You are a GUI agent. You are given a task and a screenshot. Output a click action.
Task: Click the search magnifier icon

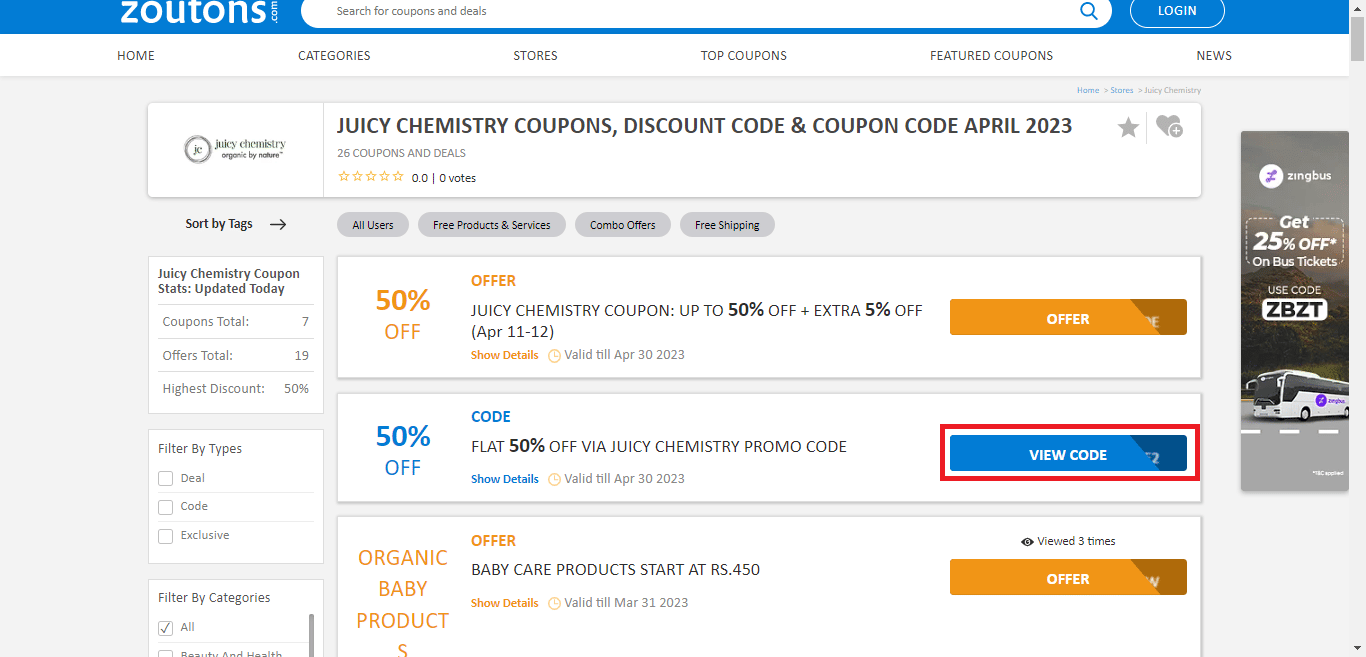[1088, 13]
